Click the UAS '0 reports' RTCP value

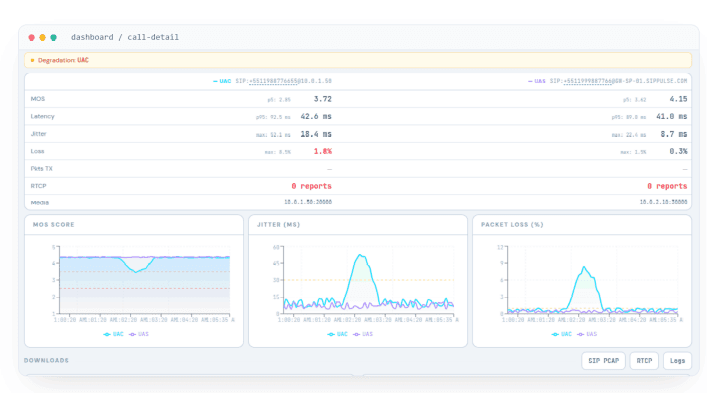[667, 186]
